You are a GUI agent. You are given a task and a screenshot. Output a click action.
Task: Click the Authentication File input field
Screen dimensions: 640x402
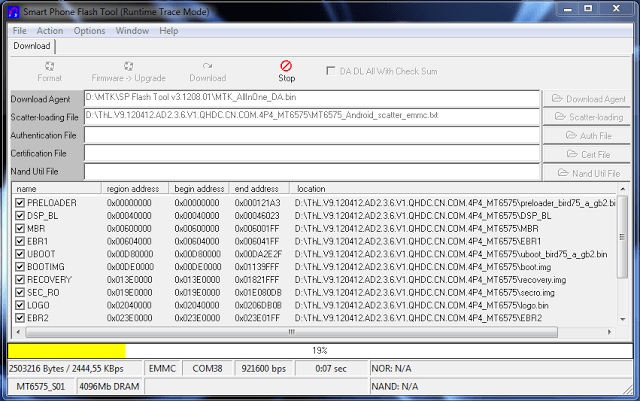[312, 135]
